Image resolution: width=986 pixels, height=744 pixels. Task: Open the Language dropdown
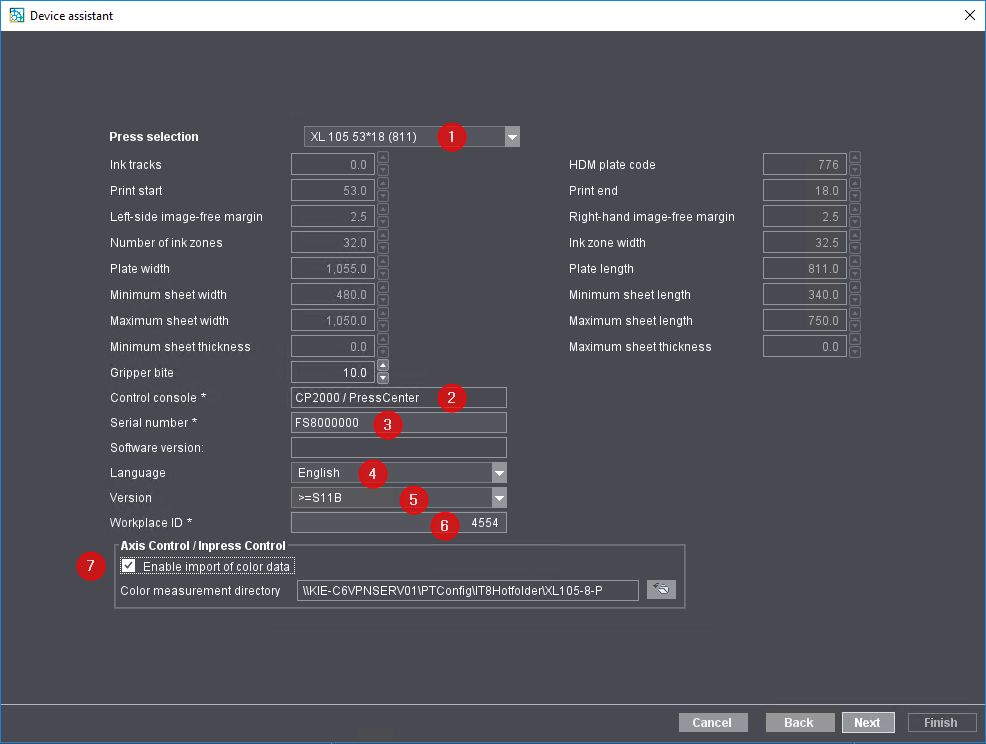[498, 472]
